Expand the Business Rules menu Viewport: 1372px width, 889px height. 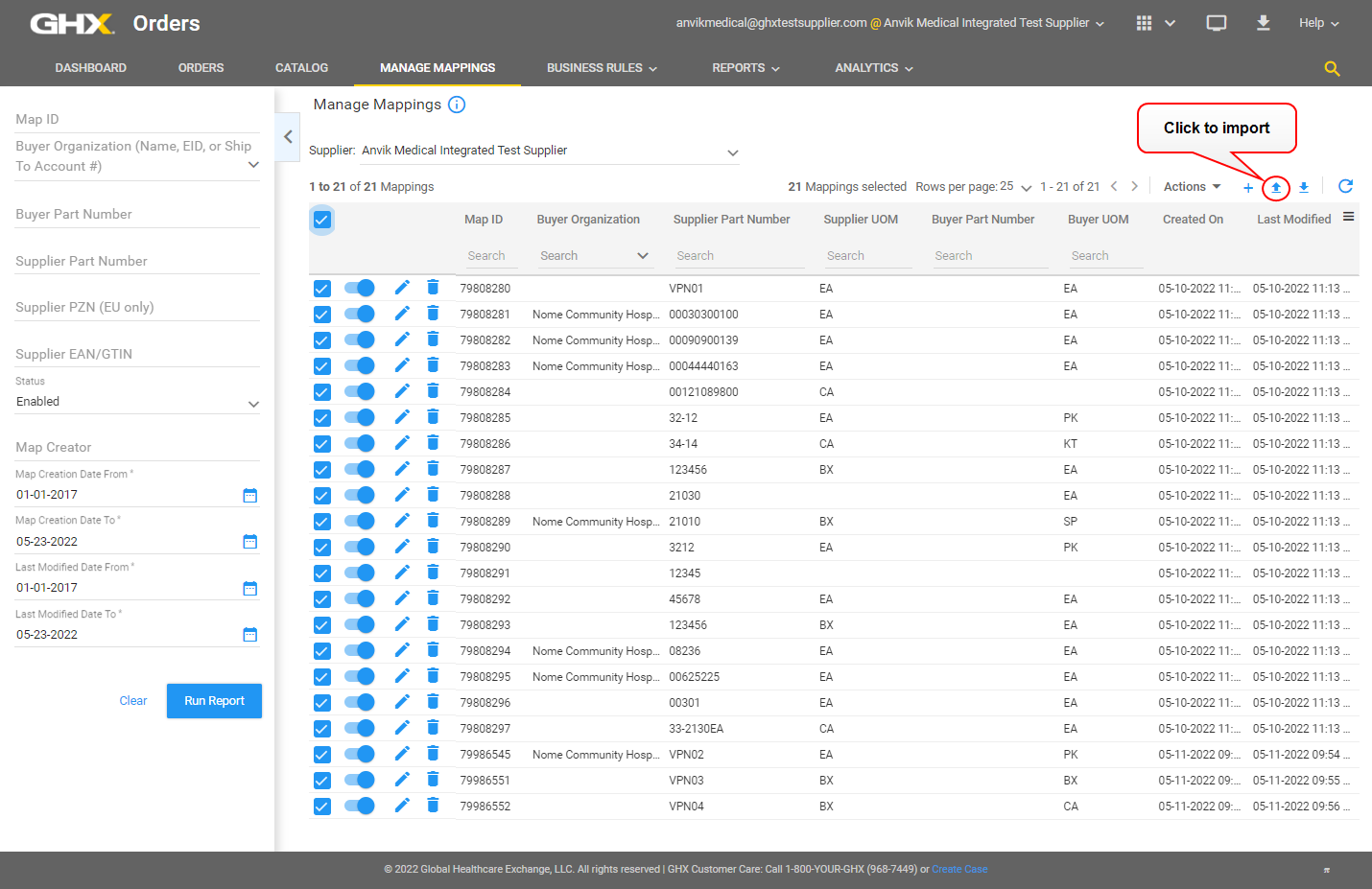coord(603,68)
